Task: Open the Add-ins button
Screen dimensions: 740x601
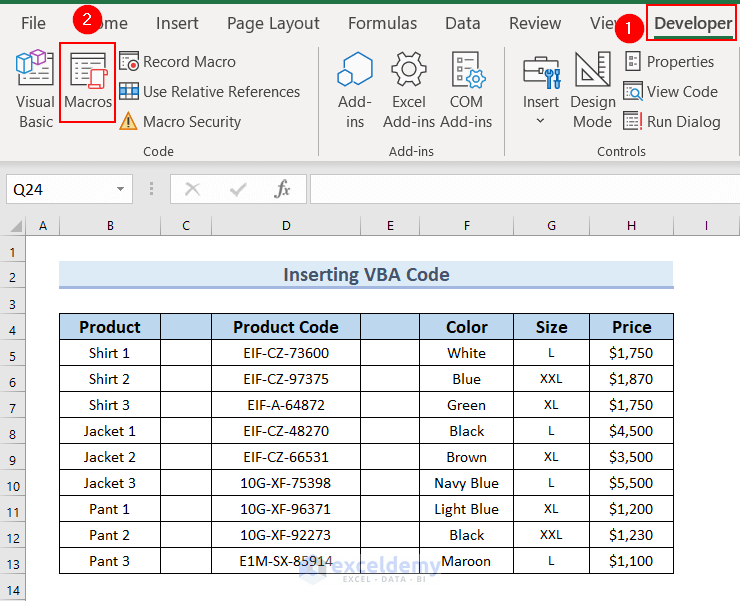Action: pos(355,90)
